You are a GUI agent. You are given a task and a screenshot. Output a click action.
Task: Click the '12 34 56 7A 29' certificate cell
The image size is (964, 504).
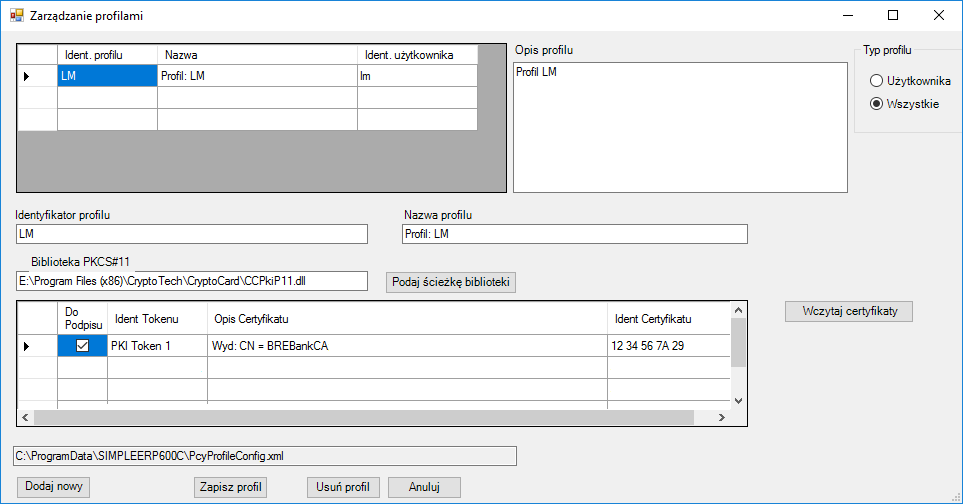pos(669,346)
